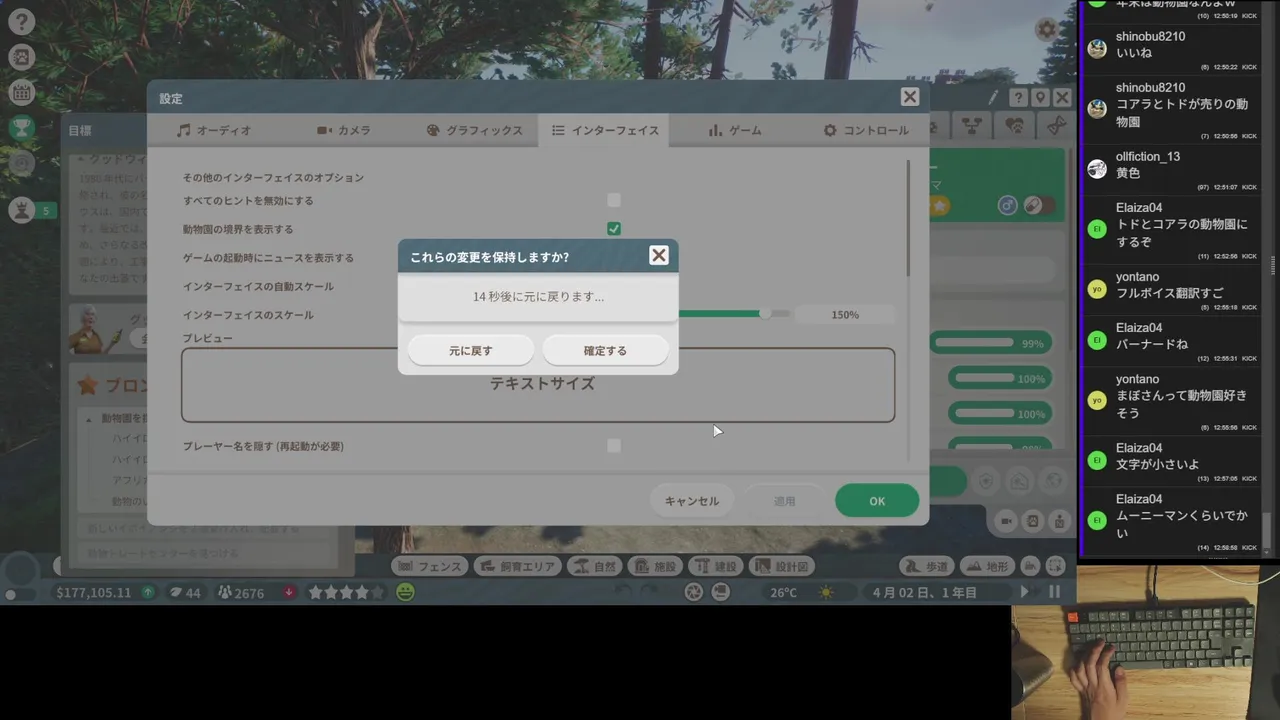Adjust the インターフェイスのスケール slider handle
This screenshot has height=720, width=1280.
click(765, 314)
